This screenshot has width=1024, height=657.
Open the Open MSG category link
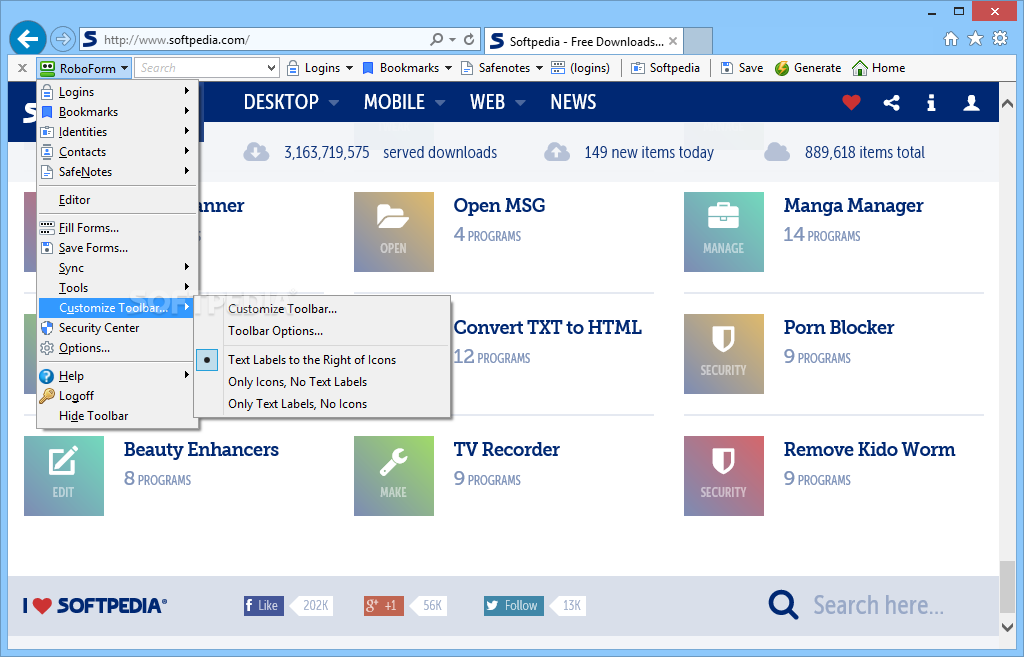499,205
